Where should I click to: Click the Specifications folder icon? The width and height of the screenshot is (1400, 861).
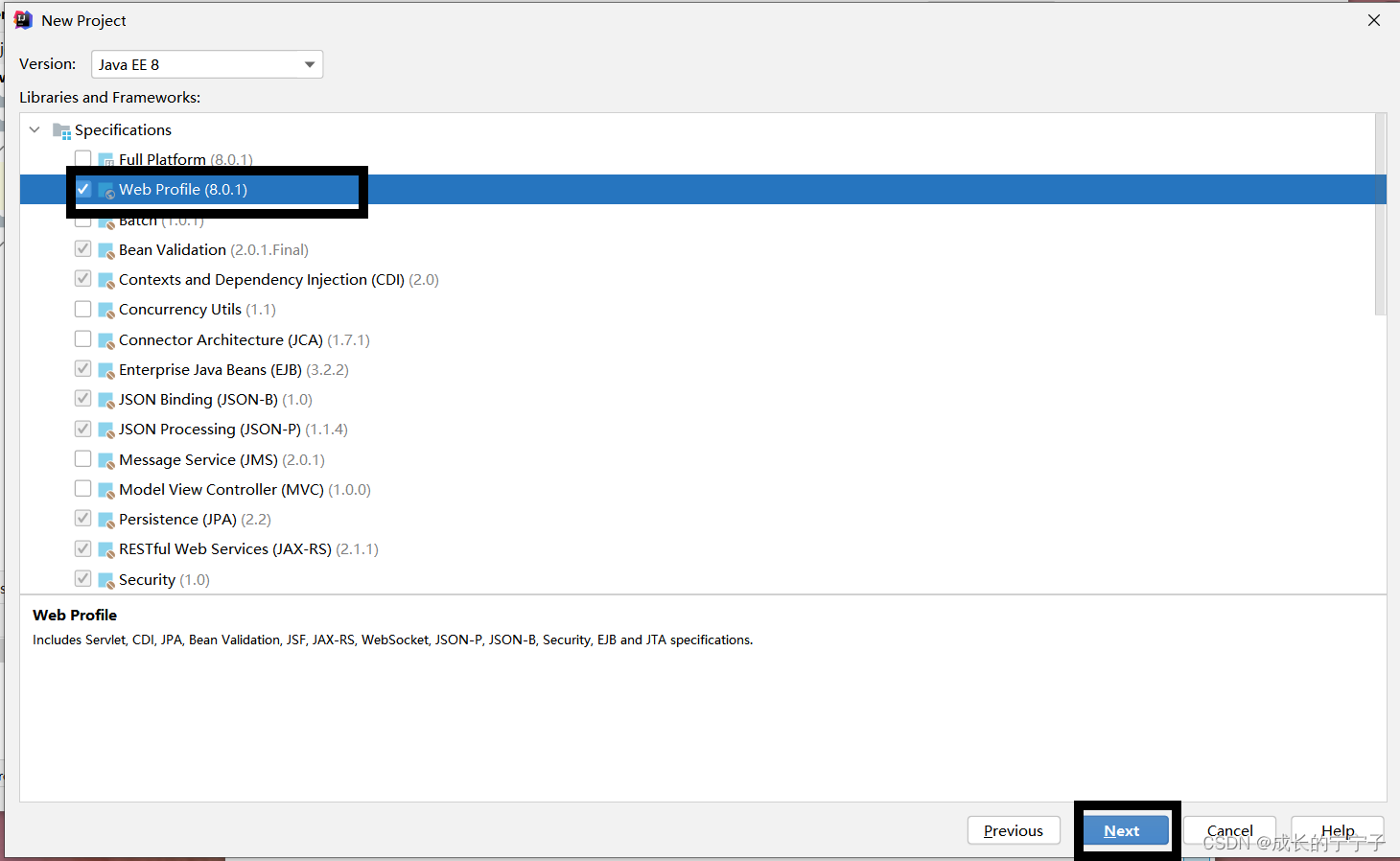point(61,130)
